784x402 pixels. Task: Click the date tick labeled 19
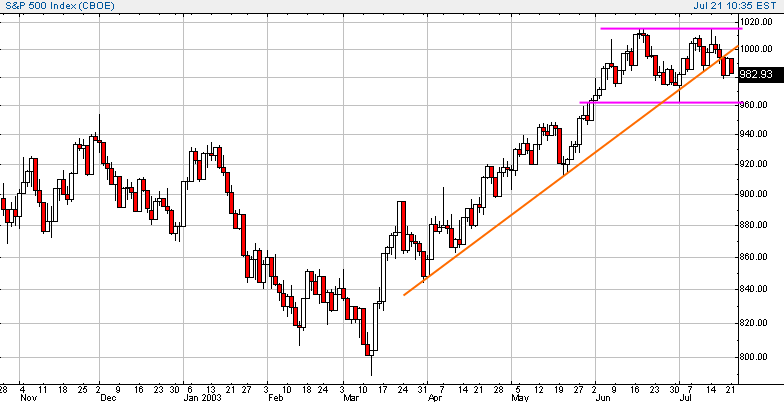point(559,390)
